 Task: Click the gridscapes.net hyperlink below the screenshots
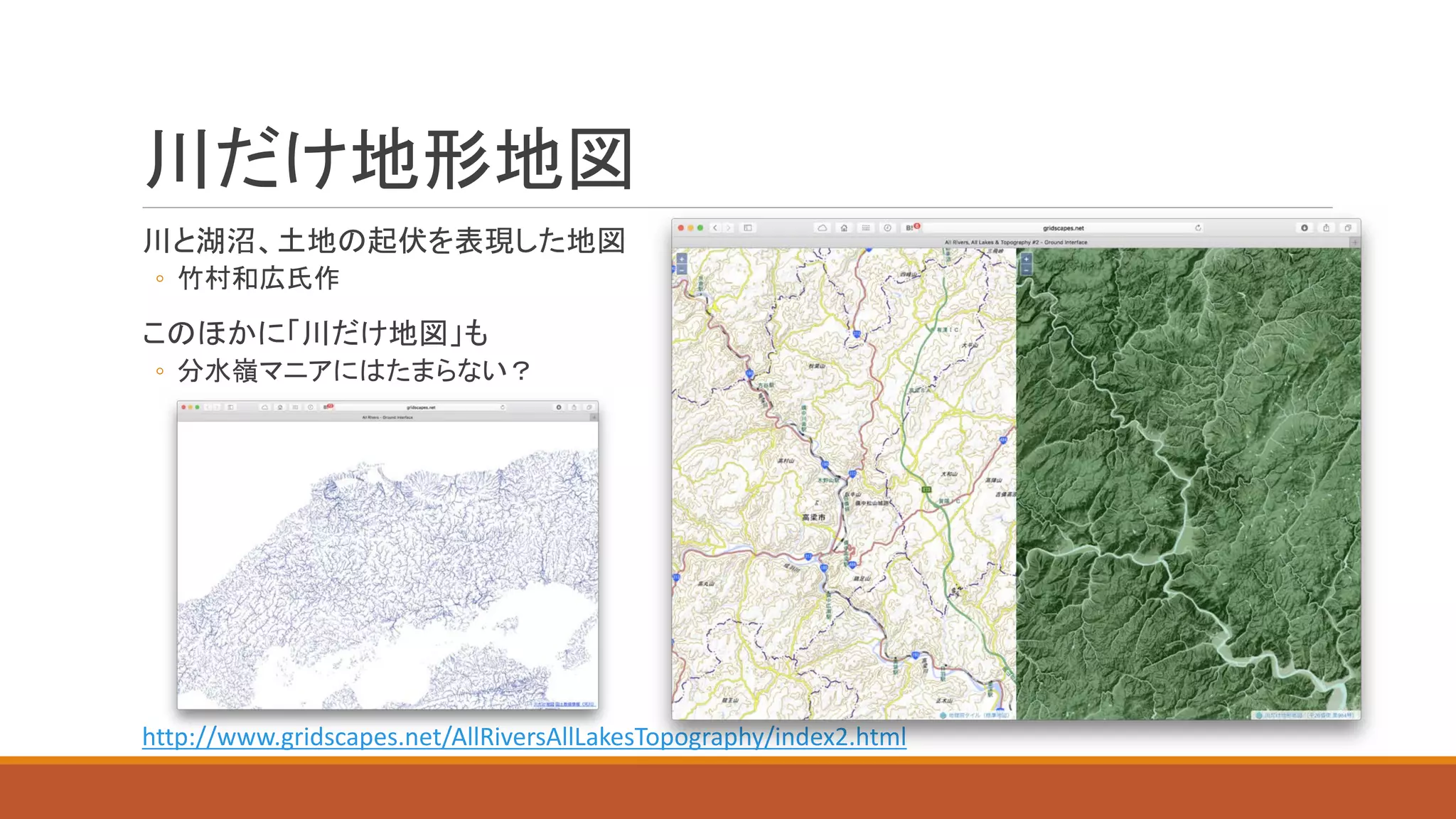click(x=524, y=737)
